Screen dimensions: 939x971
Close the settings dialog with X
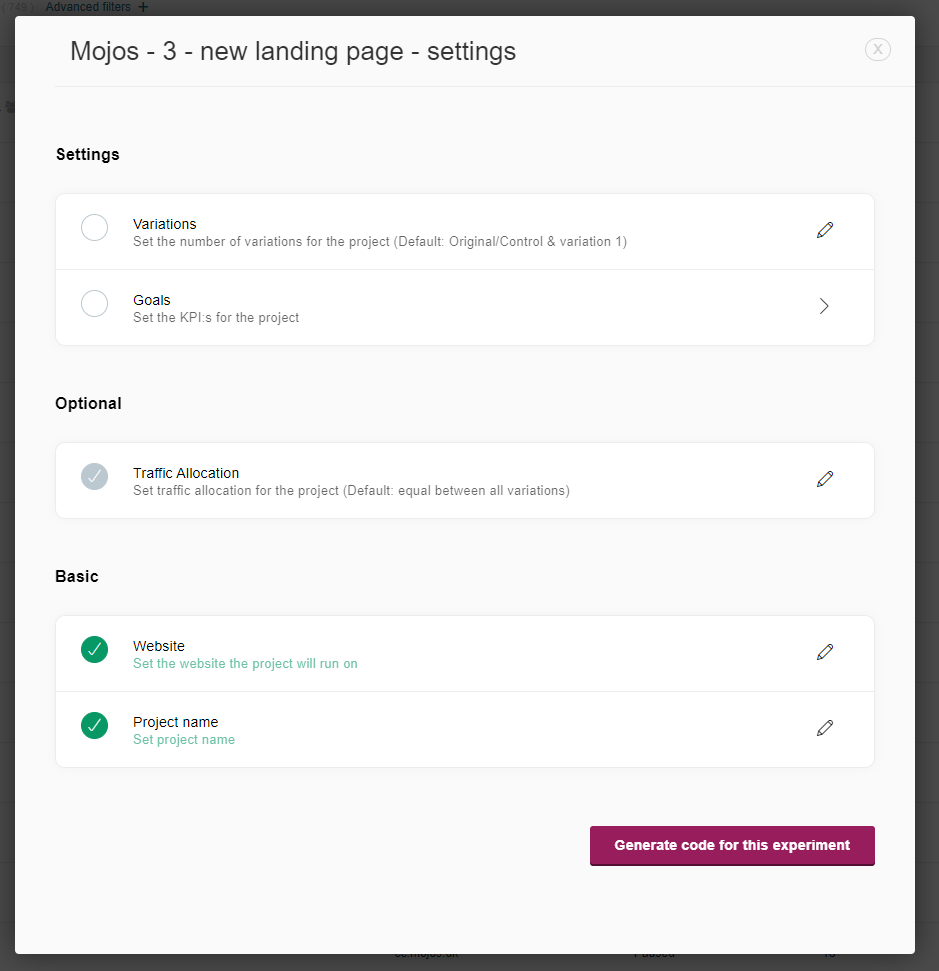click(878, 50)
